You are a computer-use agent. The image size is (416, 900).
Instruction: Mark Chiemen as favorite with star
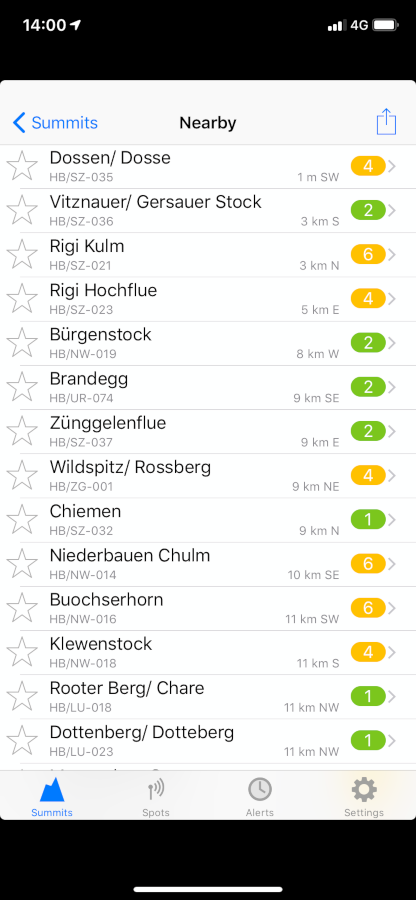[22, 519]
